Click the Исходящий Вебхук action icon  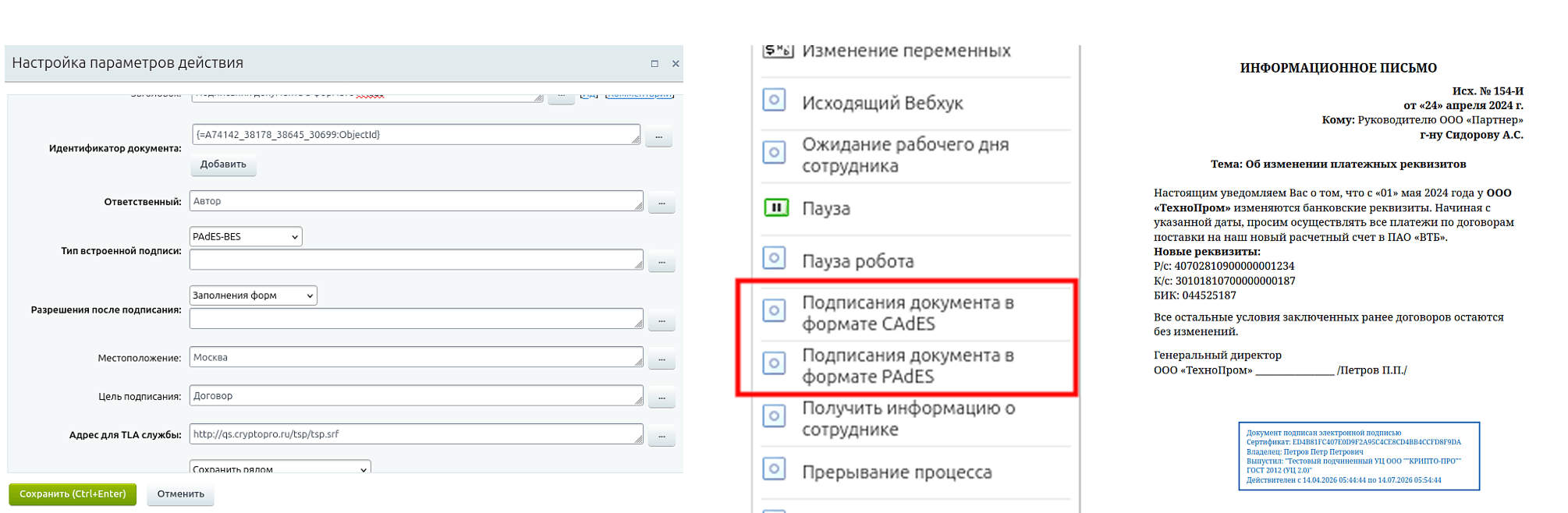[x=773, y=100]
